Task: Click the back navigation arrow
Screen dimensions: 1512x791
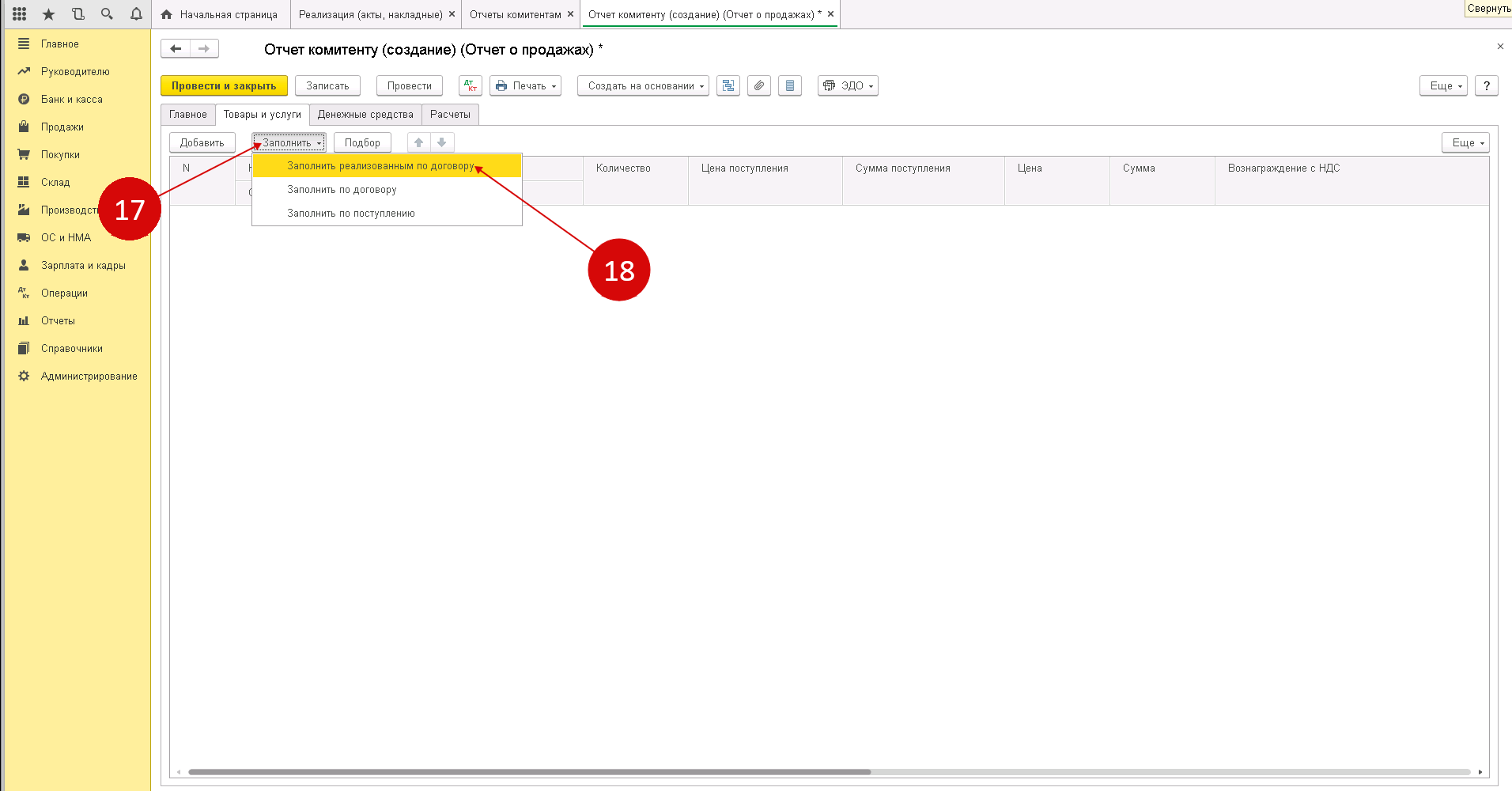Action: coord(176,49)
